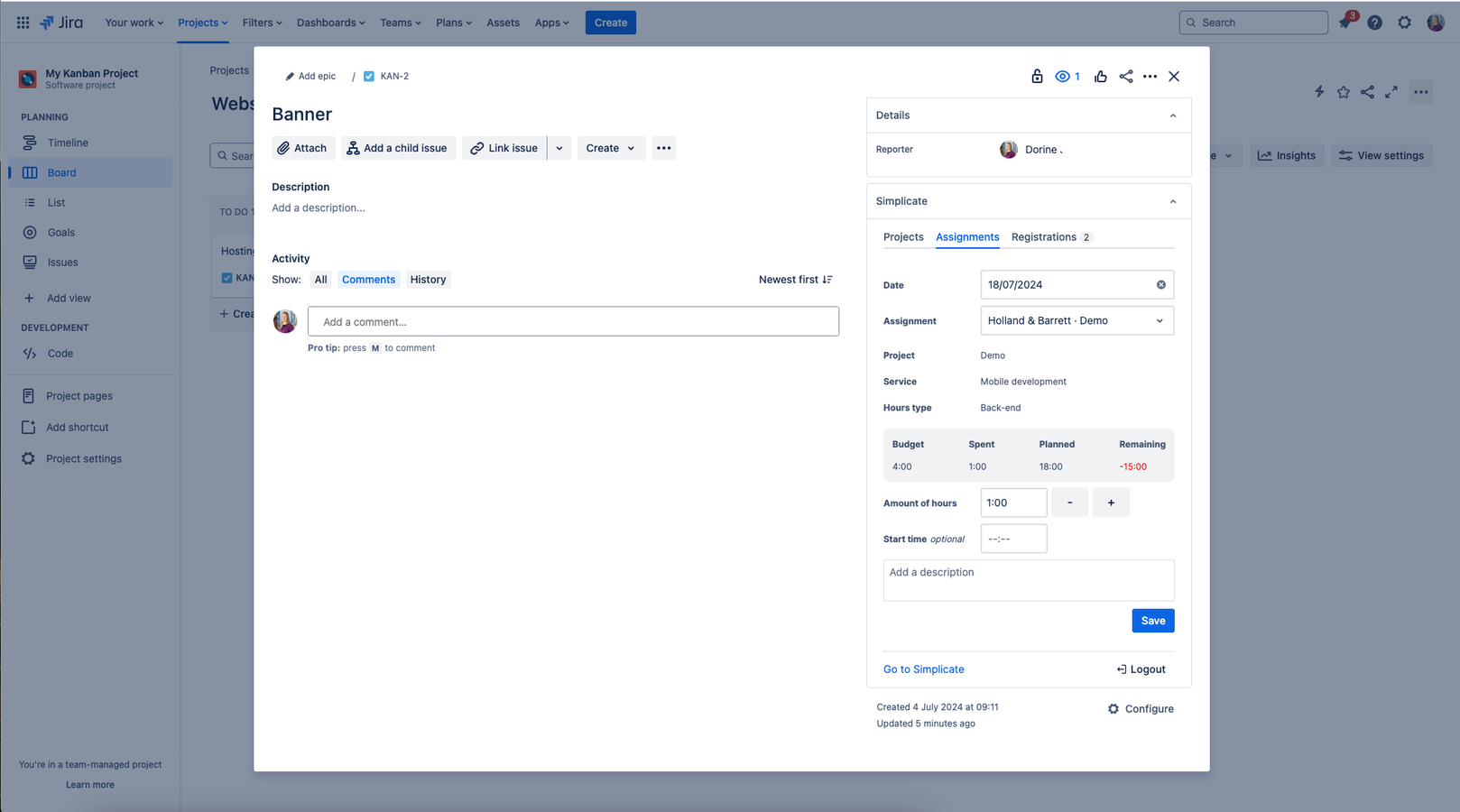The height and width of the screenshot is (812, 1460).
Task: Show History activity
Action: (428, 280)
